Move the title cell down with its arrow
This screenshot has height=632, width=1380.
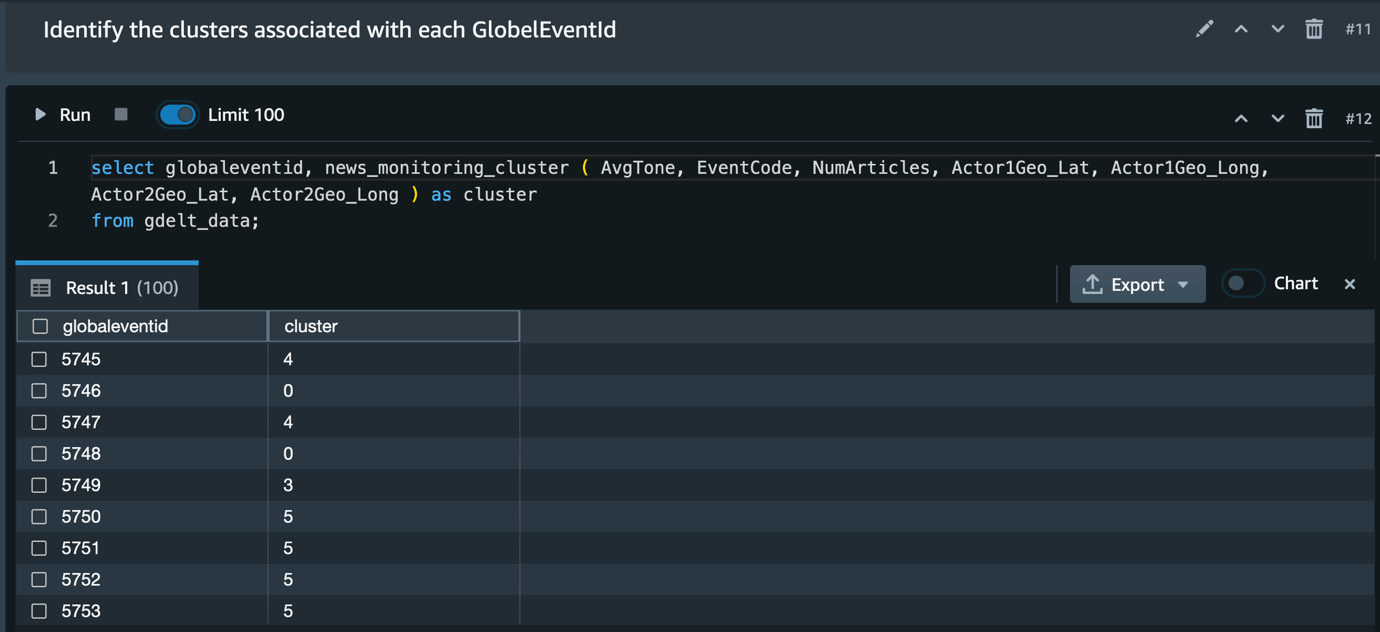pos(1277,29)
